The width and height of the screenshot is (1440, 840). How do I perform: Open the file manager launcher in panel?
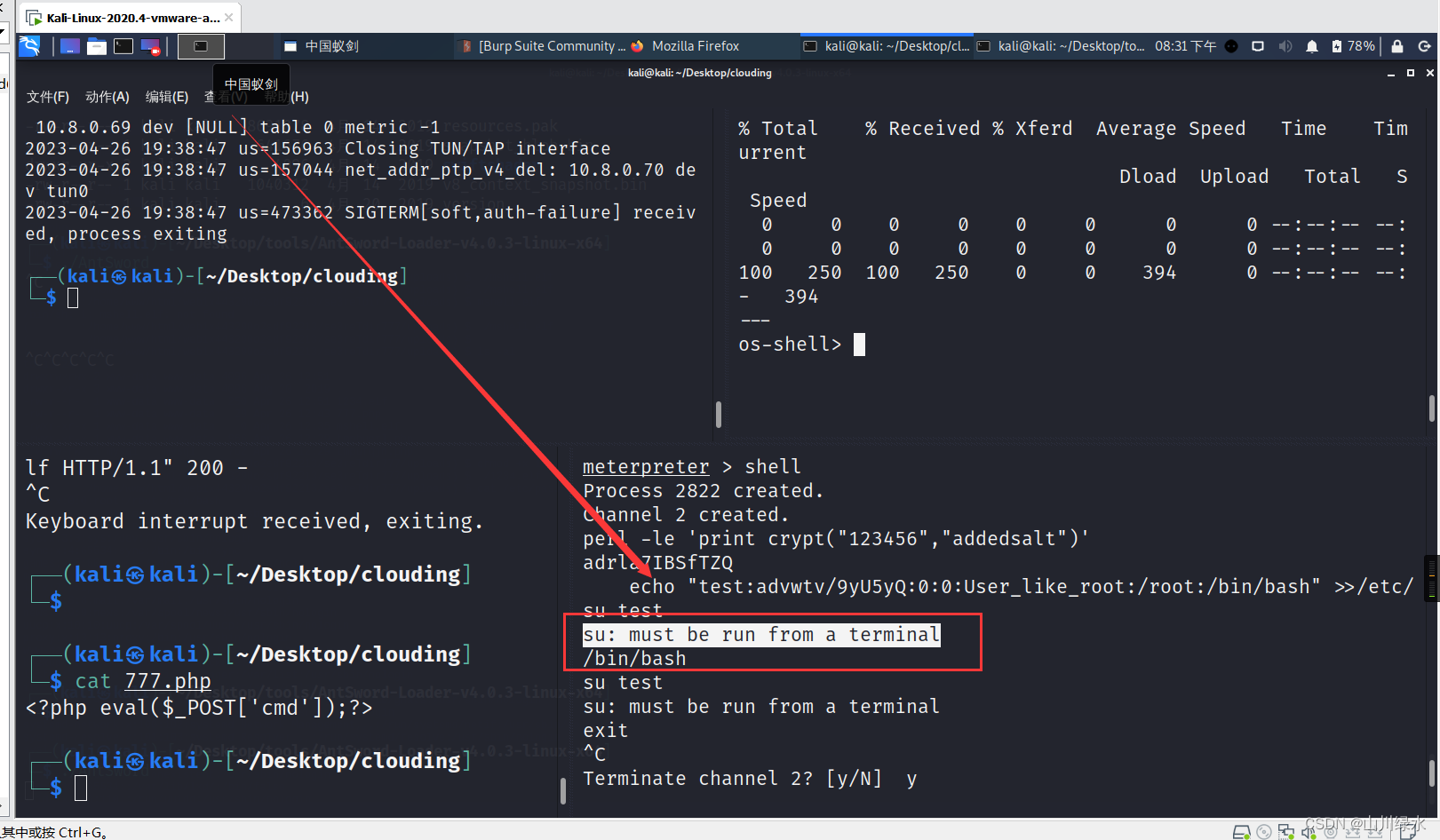pyautogui.click(x=97, y=46)
